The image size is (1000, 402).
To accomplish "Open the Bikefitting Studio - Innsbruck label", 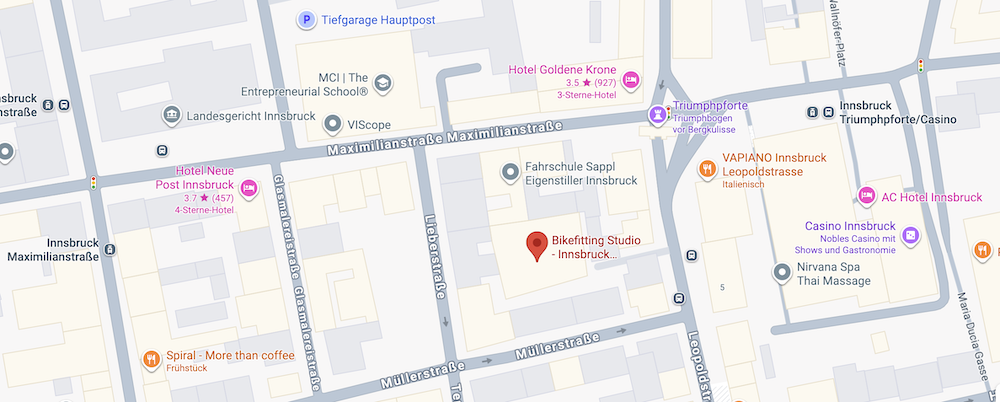I will coord(596,248).
